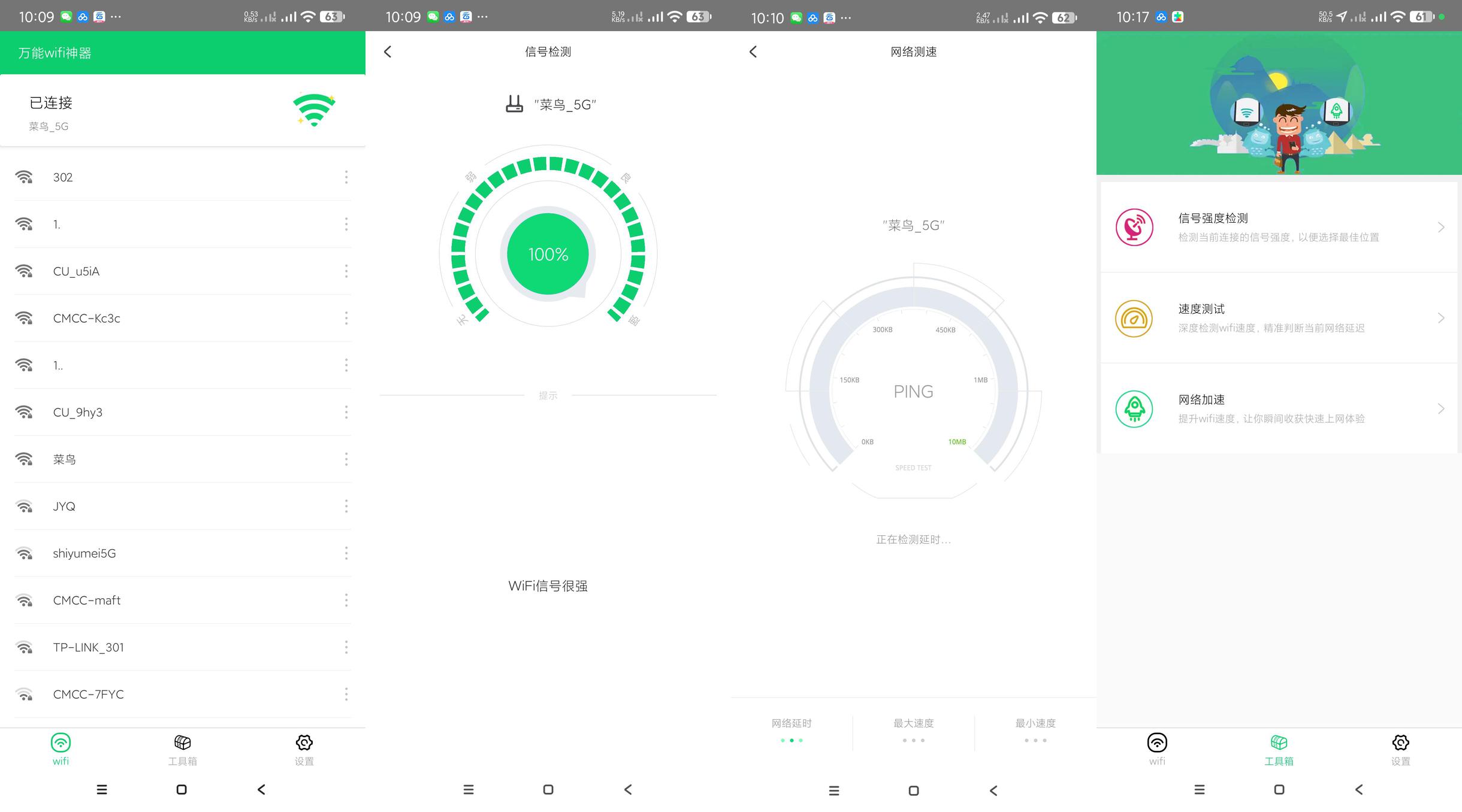
Task: Open the signal strength detection satellite icon
Action: (1134, 228)
